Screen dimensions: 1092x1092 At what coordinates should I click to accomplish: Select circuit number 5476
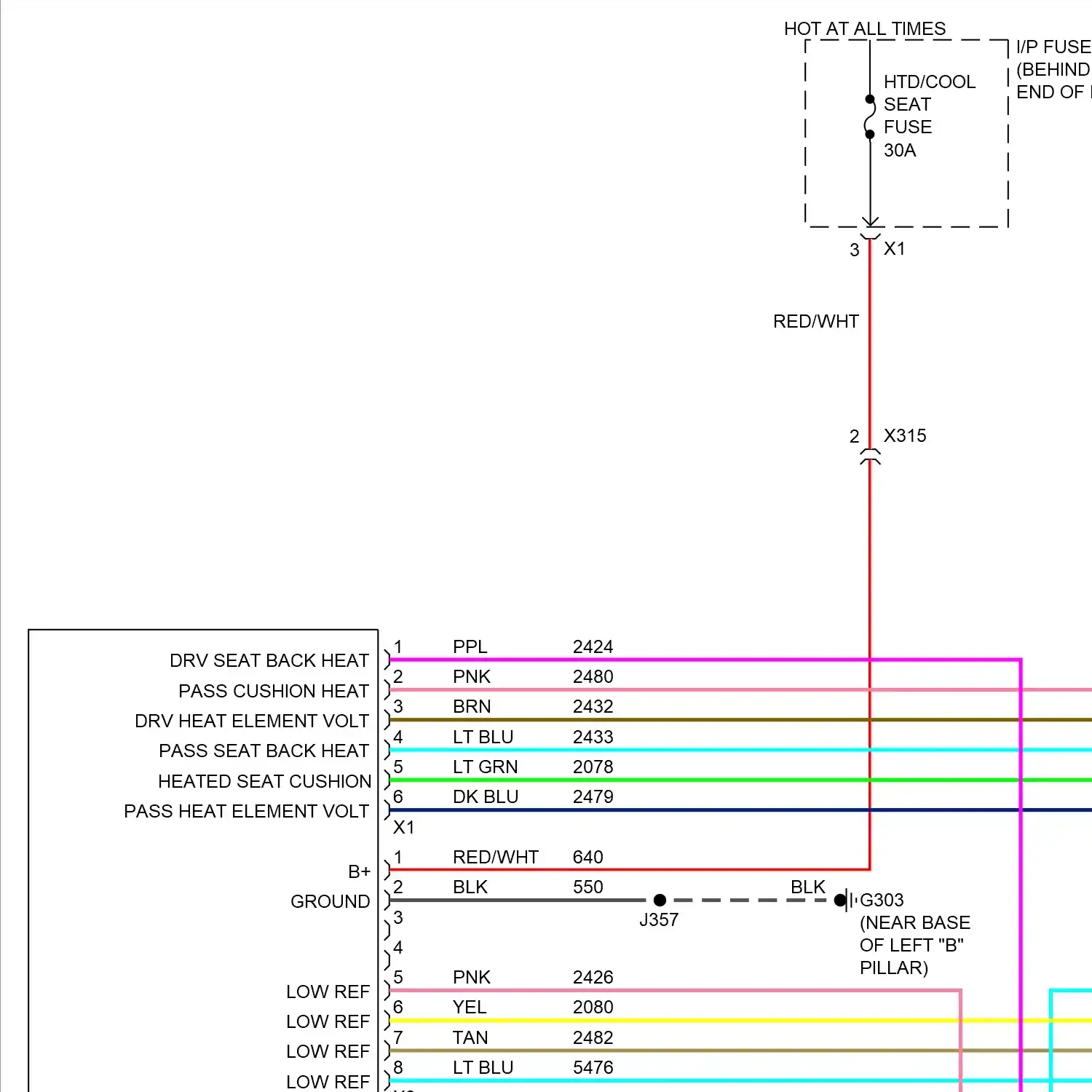[x=593, y=1068]
